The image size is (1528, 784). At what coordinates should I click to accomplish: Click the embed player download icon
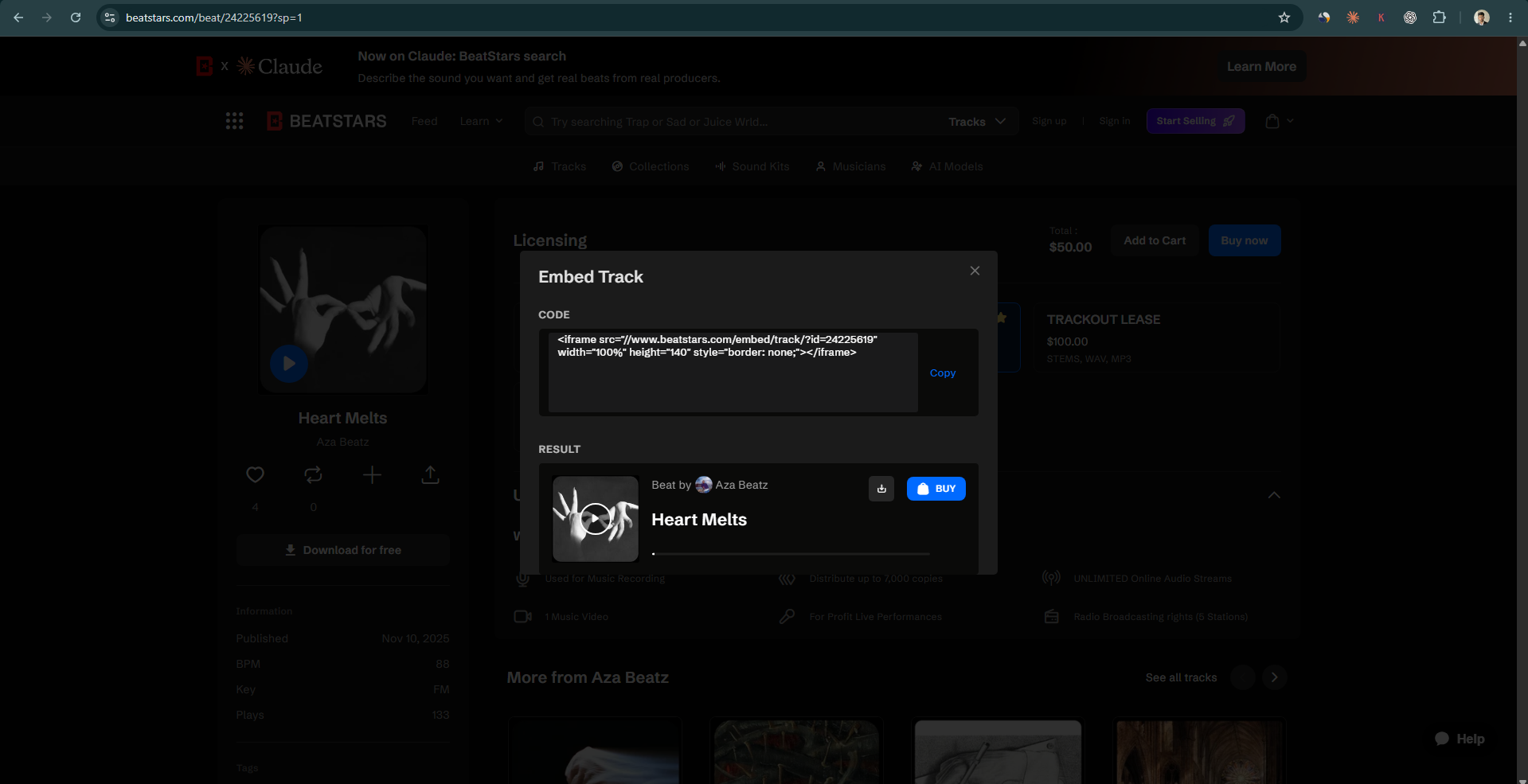[x=881, y=489]
